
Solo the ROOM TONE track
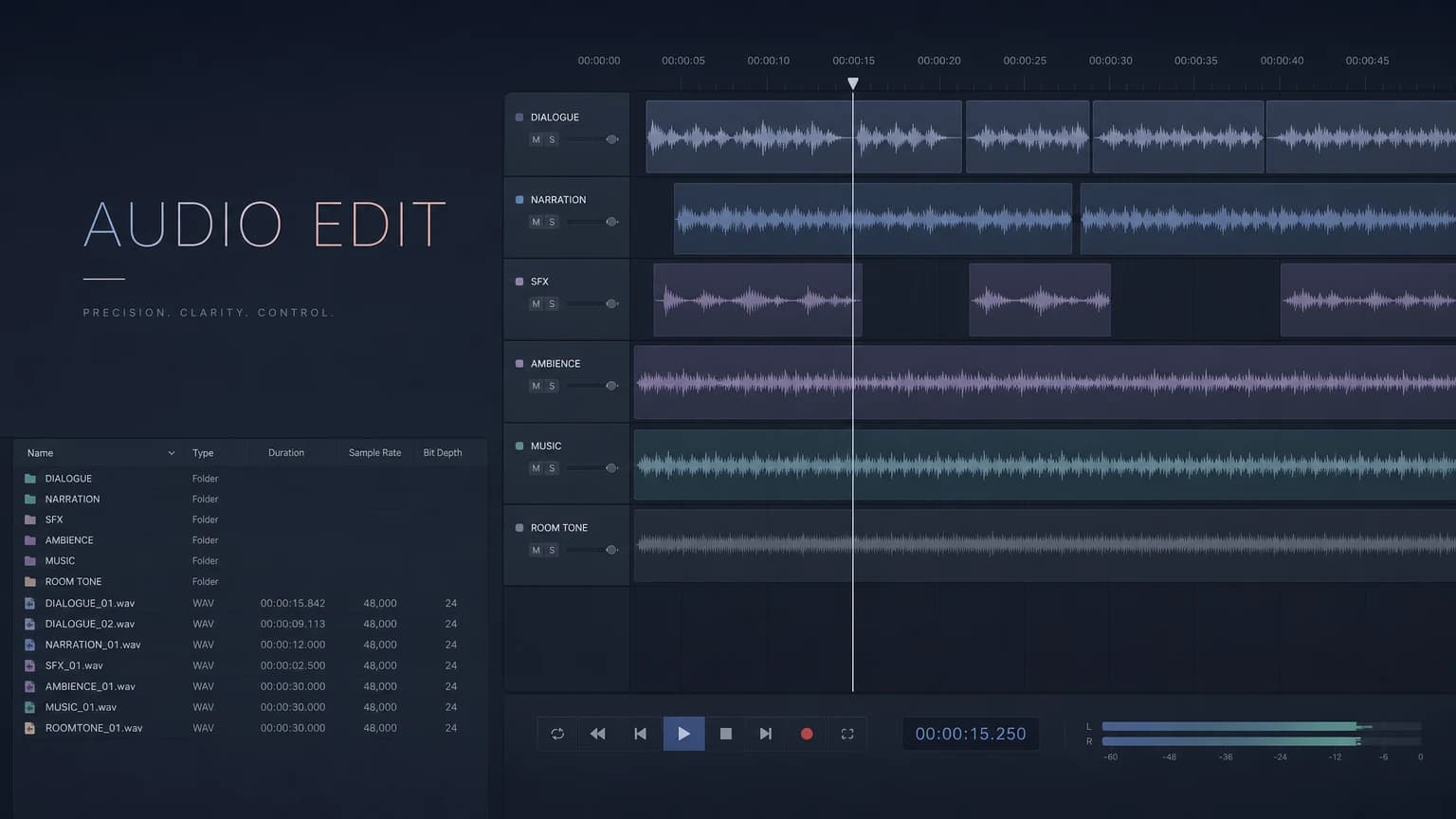552,550
